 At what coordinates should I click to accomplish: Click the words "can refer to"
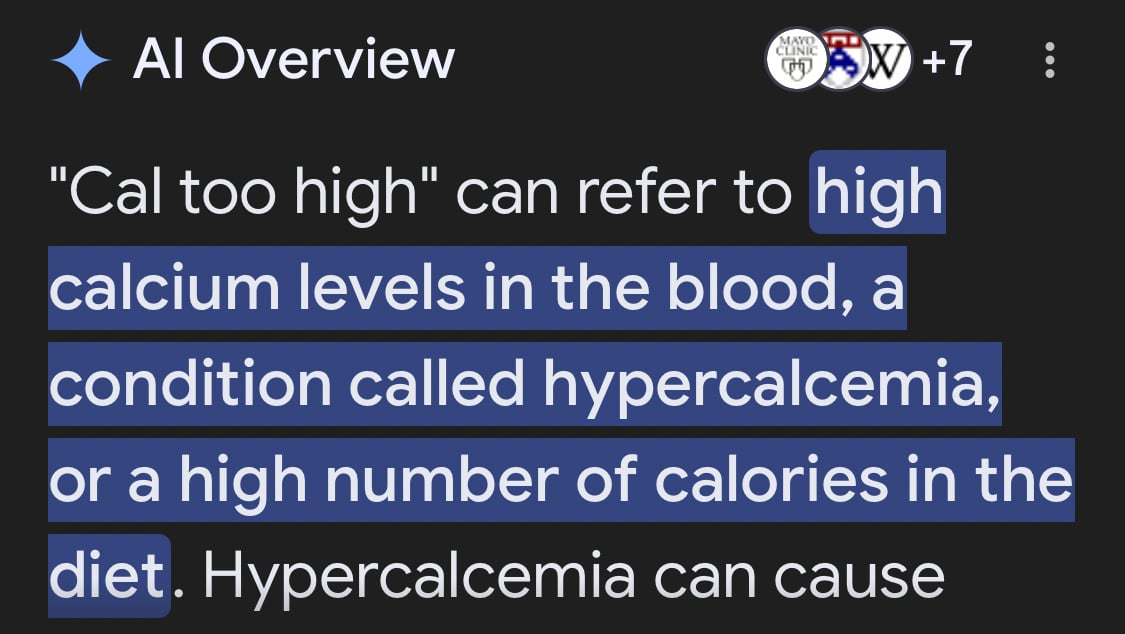(623, 193)
